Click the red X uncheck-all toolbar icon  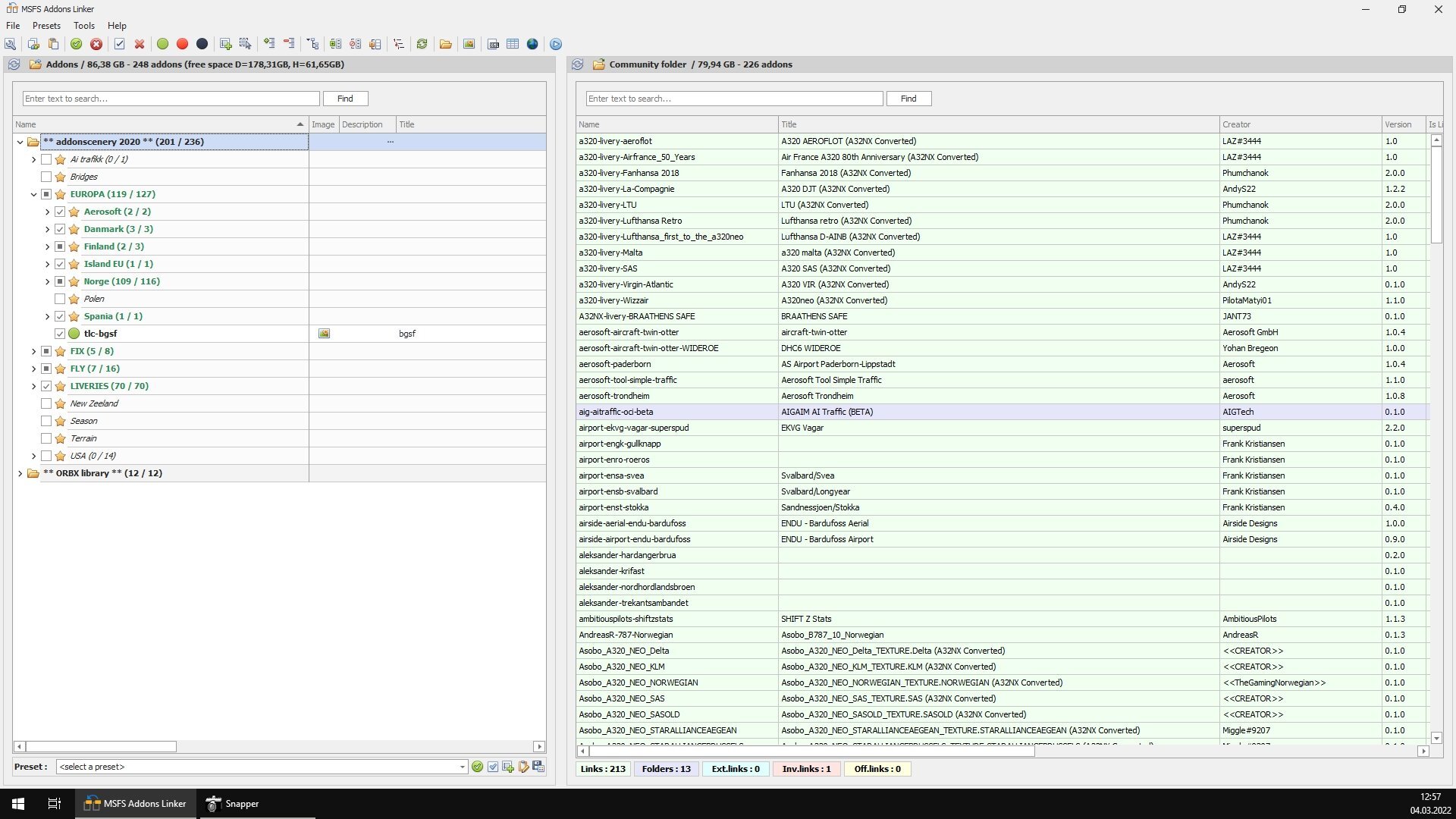point(140,44)
